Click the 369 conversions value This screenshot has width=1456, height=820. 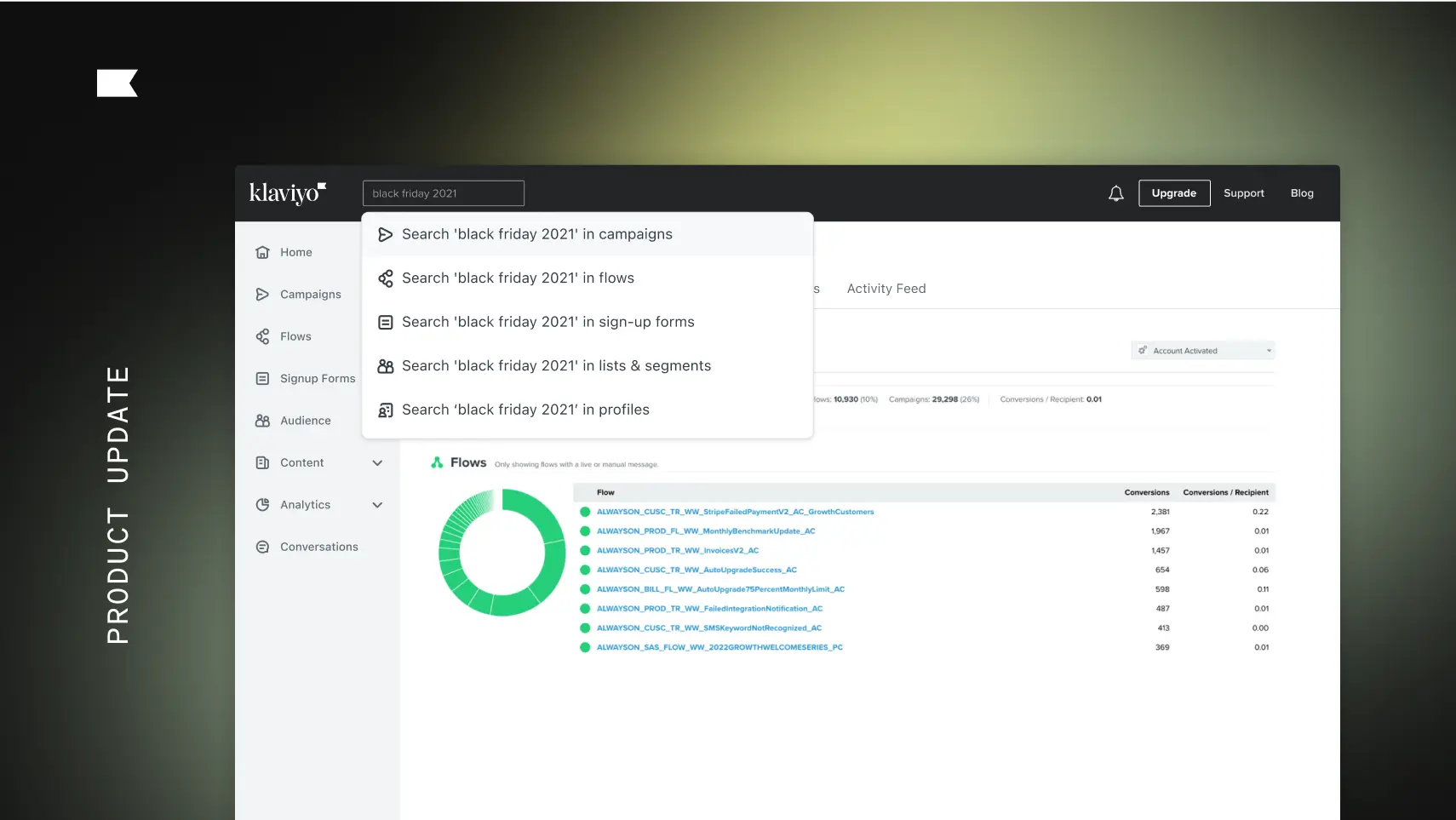click(1162, 648)
